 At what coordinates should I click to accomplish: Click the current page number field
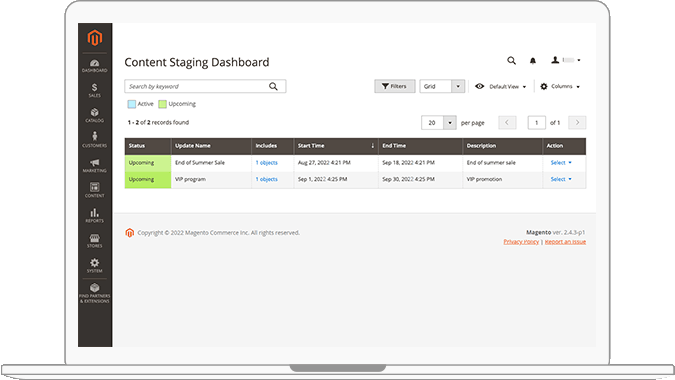point(536,123)
